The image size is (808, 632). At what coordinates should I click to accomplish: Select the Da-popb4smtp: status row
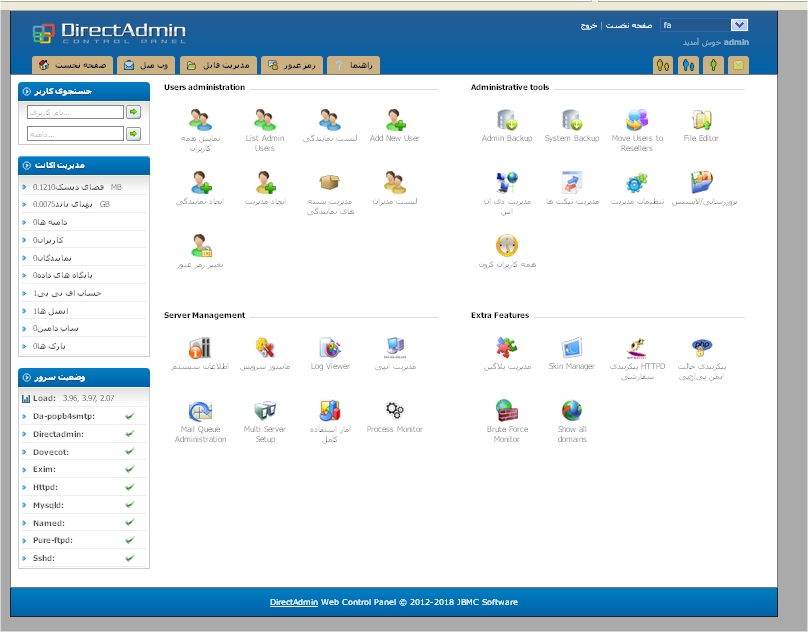[84, 416]
